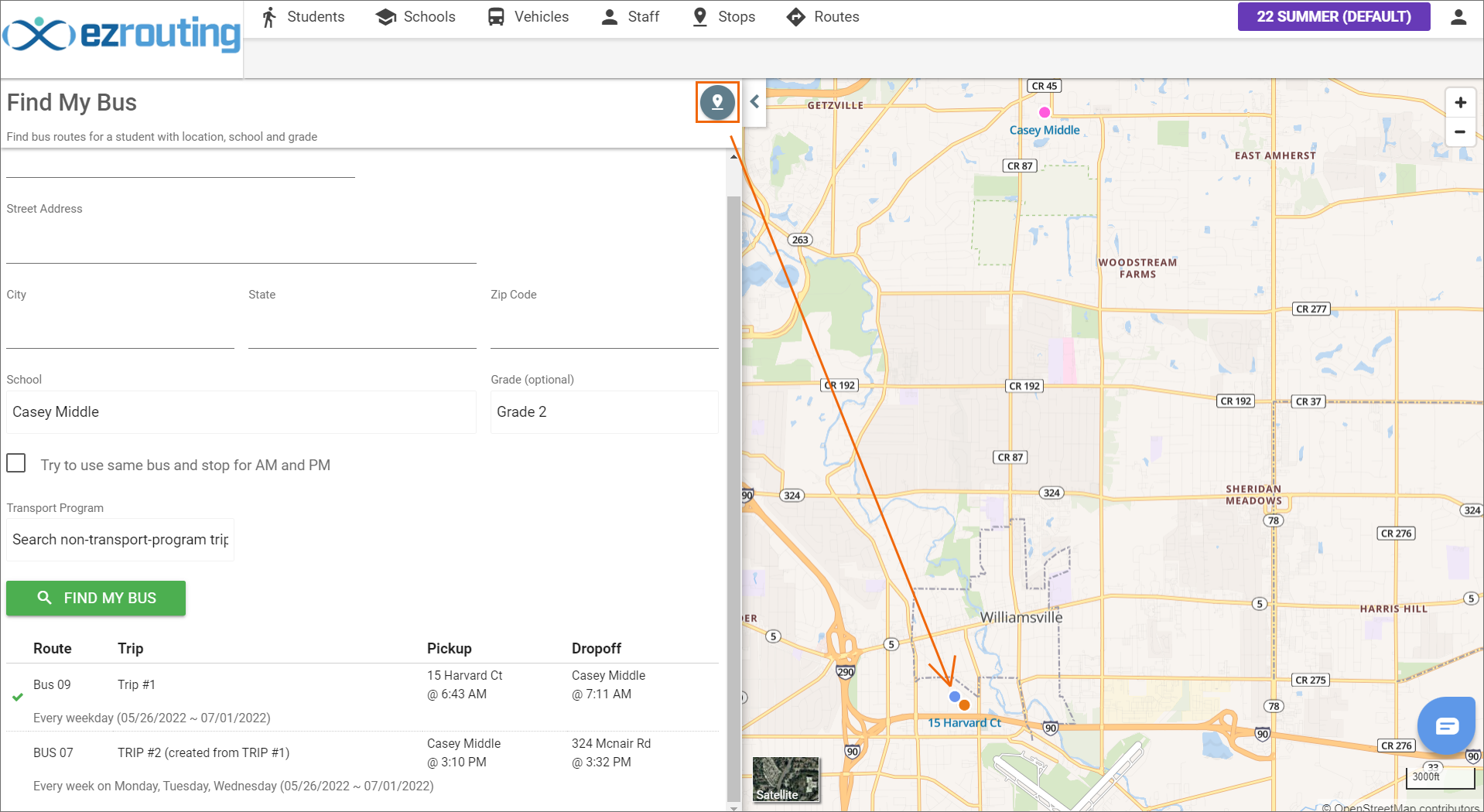Open the chat support bubble
Viewport: 1484px width, 812px height.
tap(1446, 725)
